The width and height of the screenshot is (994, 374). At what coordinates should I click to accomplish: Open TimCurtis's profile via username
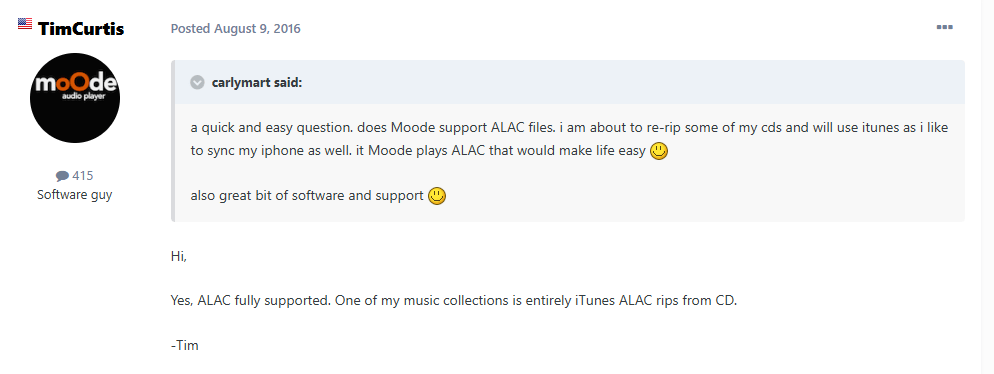point(81,29)
